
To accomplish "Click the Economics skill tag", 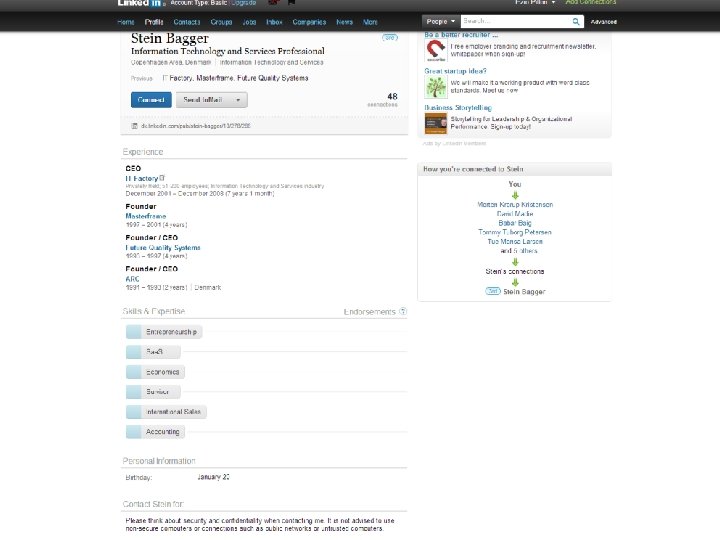I will (x=155, y=372).
